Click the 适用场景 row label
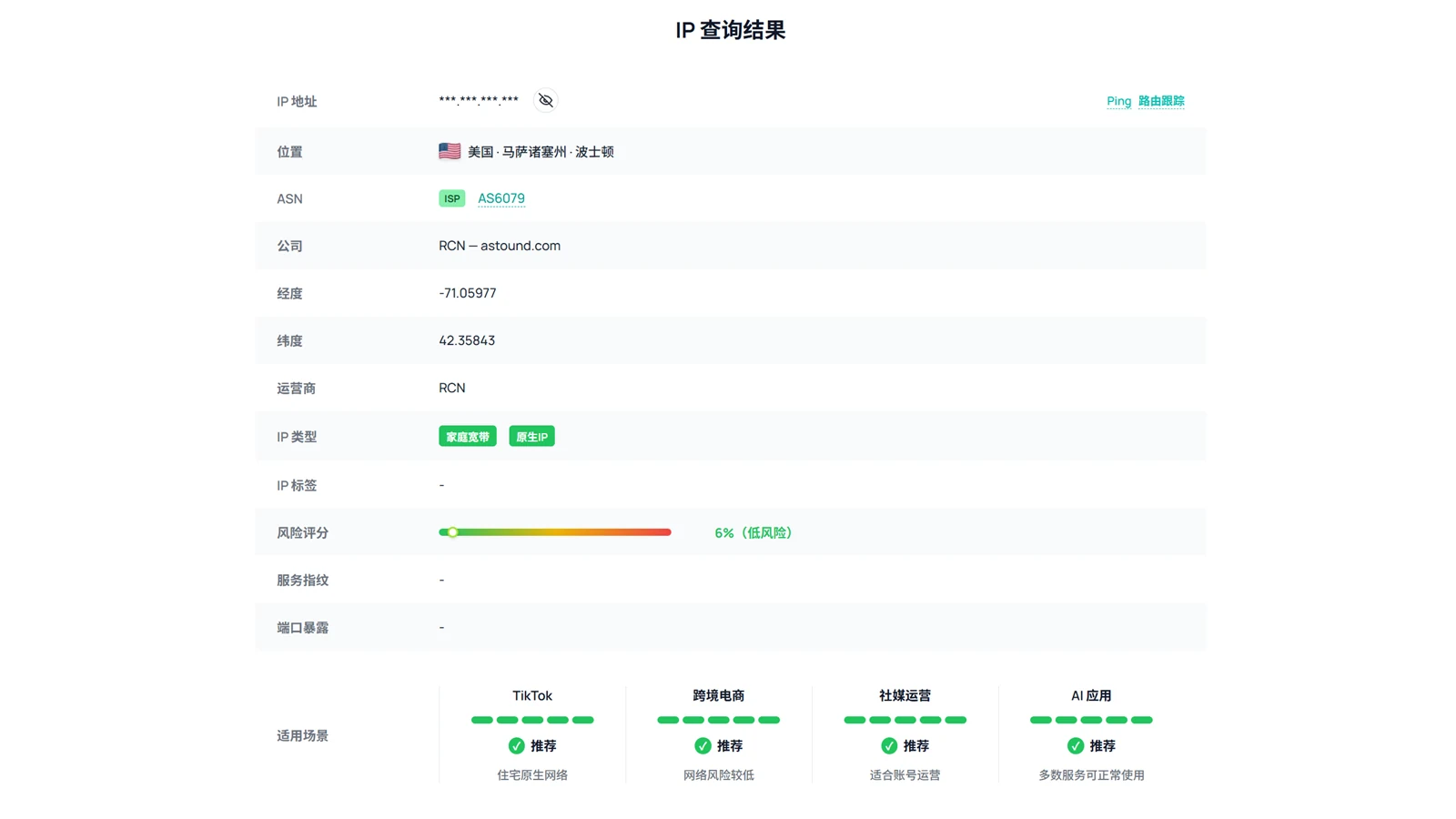 (303, 735)
